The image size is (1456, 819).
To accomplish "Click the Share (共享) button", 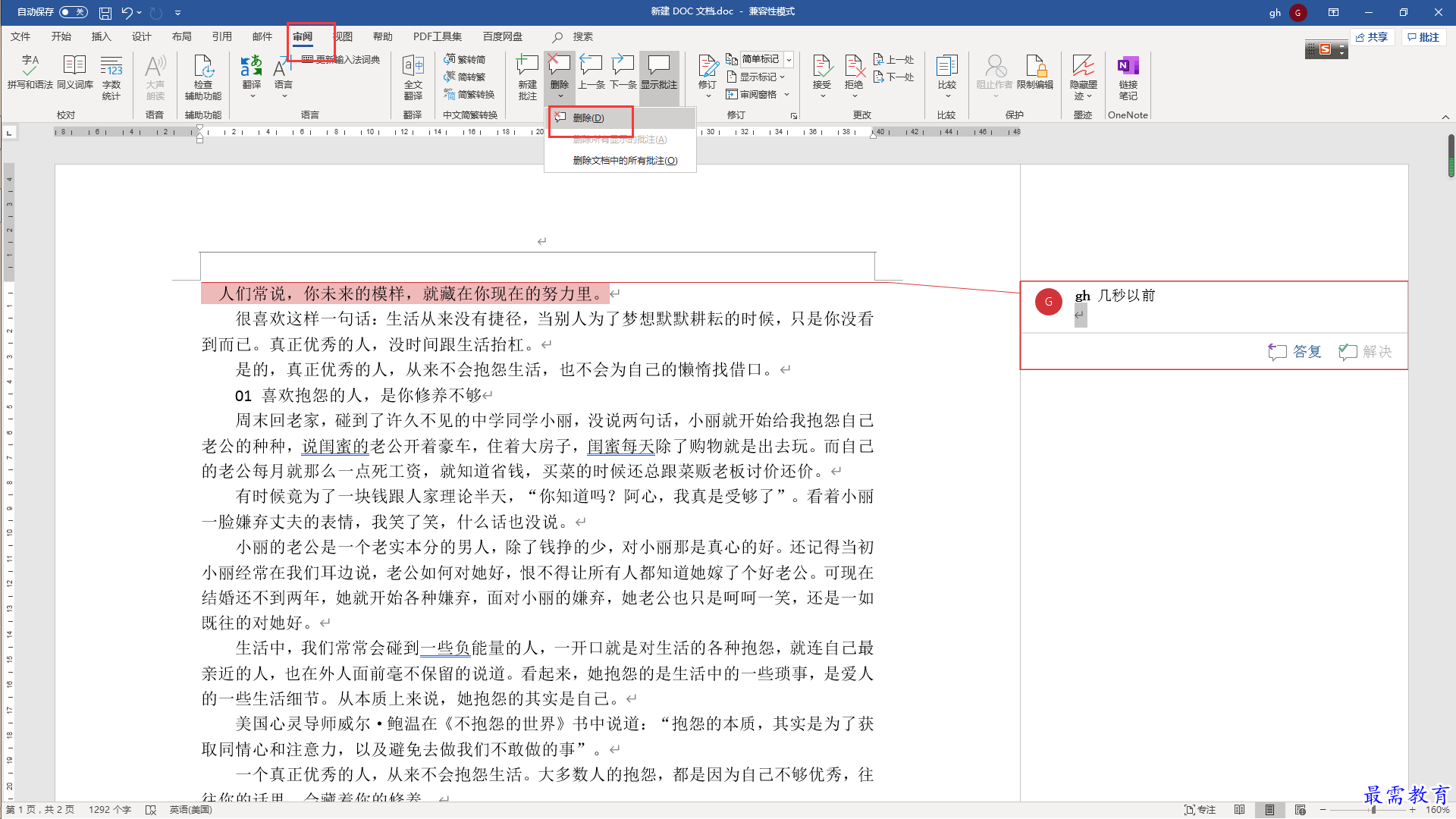I will [1373, 37].
